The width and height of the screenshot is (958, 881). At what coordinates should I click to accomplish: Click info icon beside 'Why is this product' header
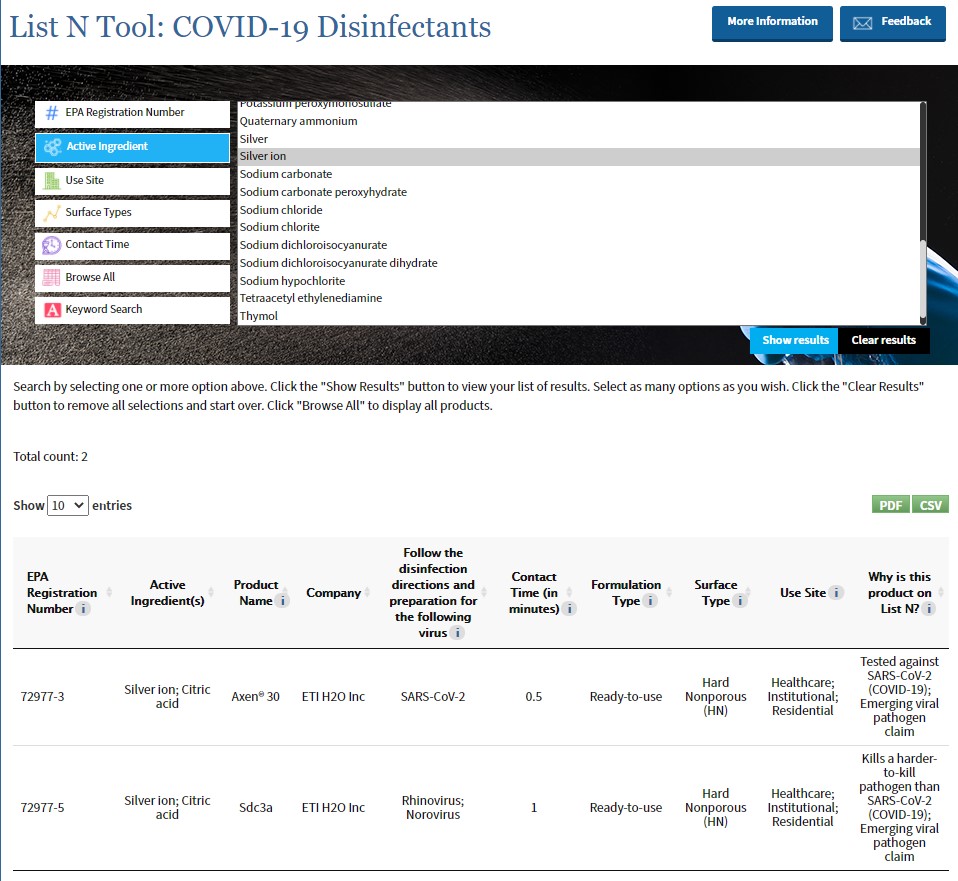(x=929, y=609)
